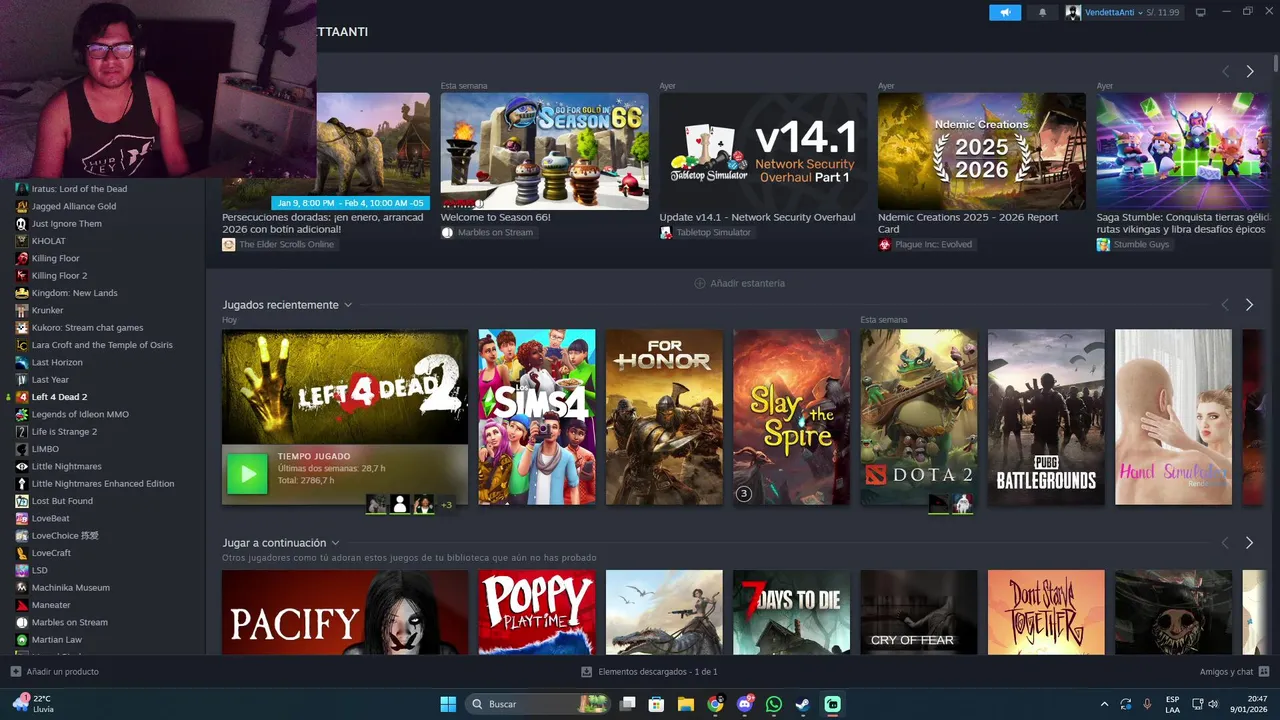Open the 7 Days to Die cover
This screenshot has height=720, width=1280.
click(791, 612)
